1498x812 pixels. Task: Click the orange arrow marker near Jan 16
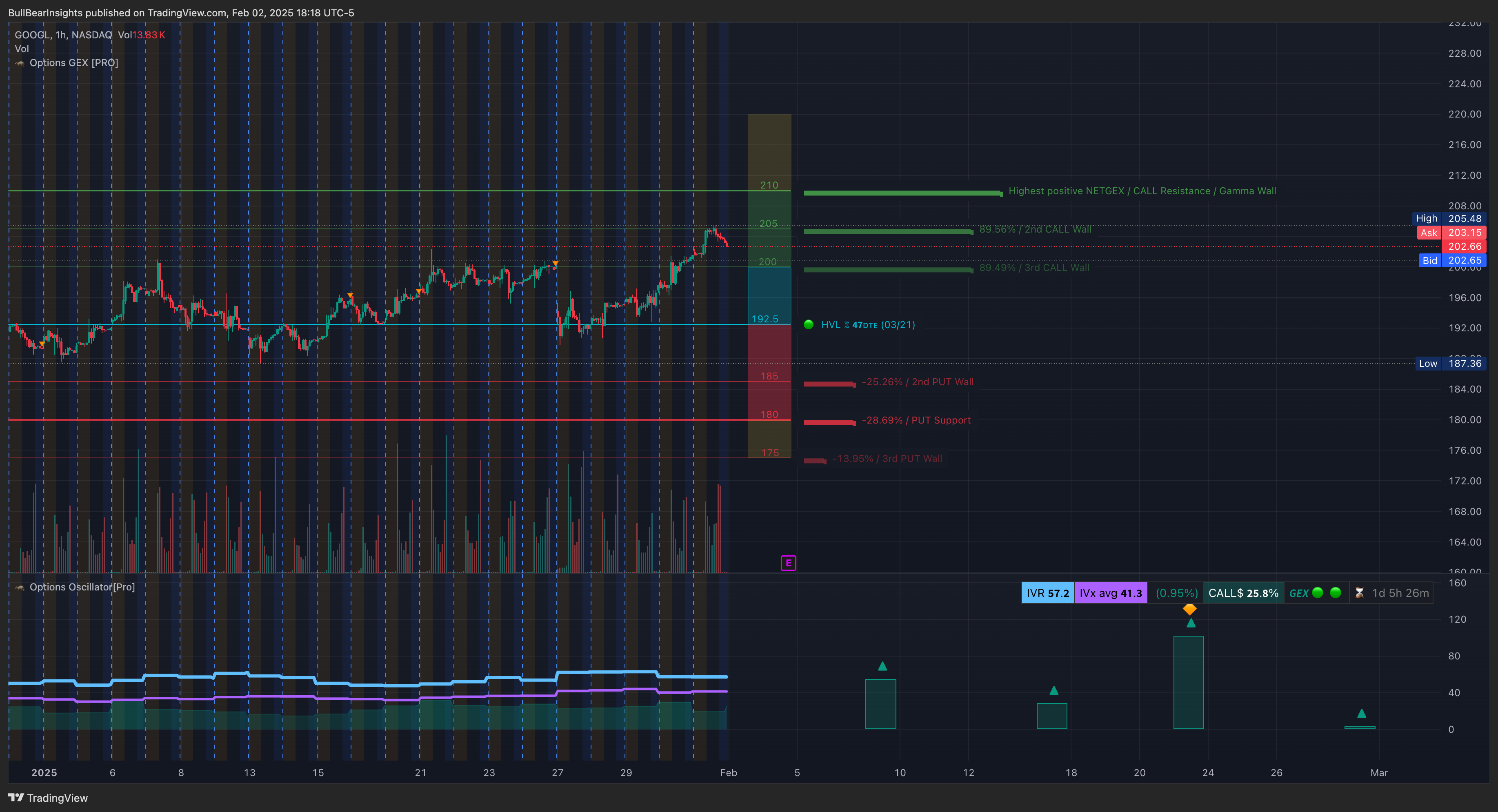pos(350,296)
